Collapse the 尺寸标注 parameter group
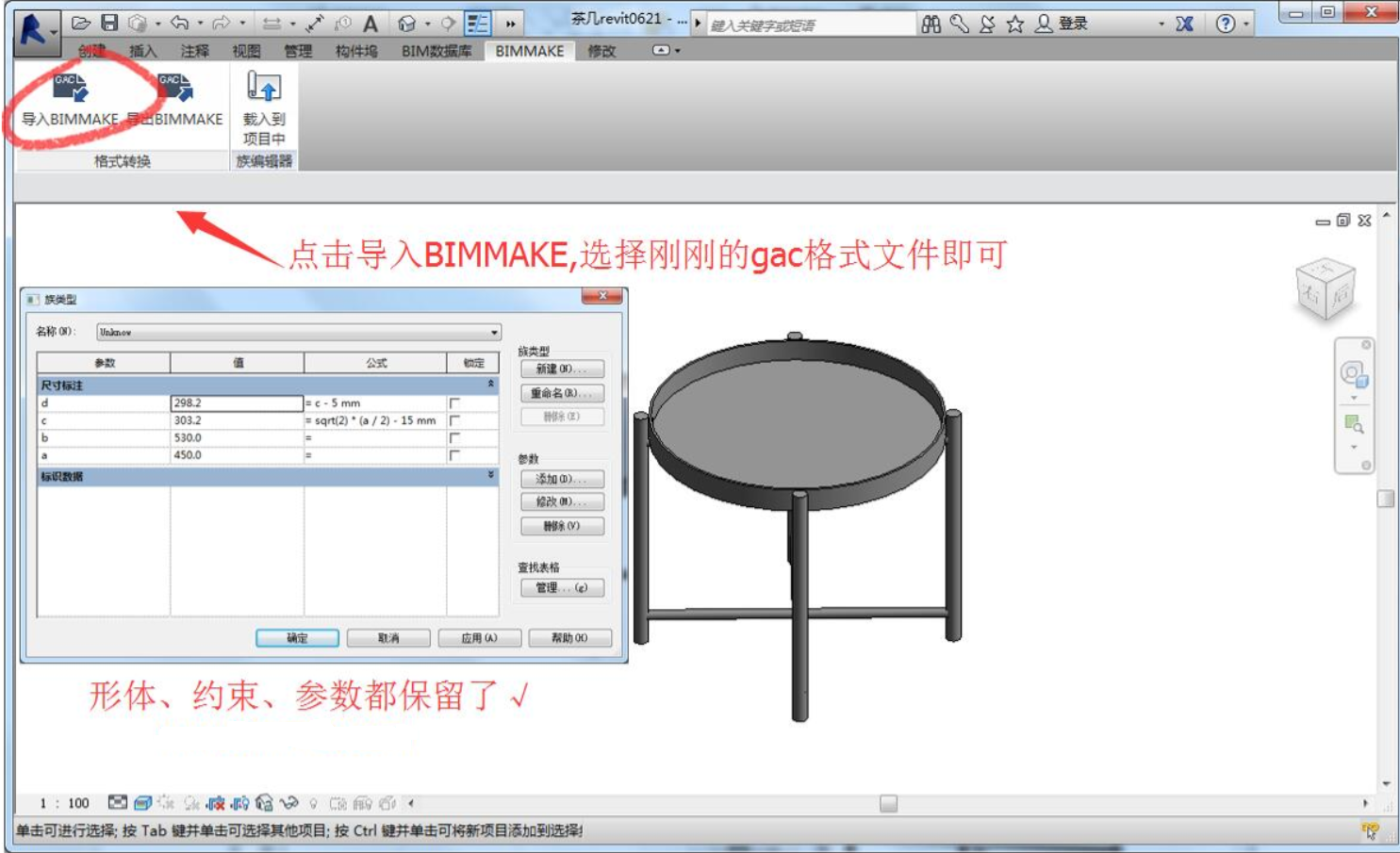Viewport: 1400px width, 853px height. [490, 385]
